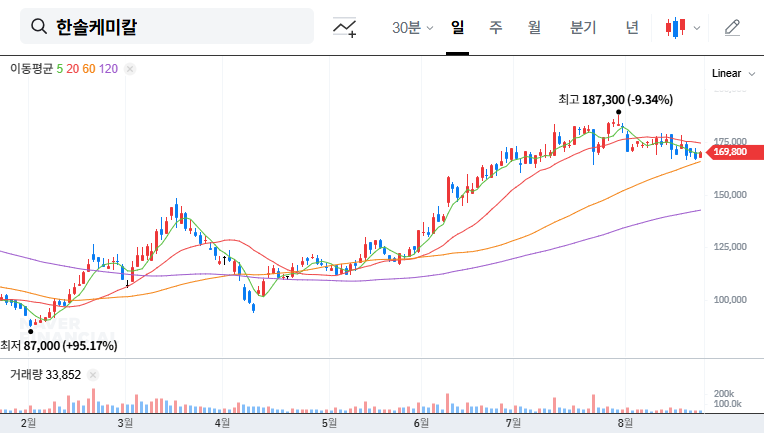Click the 7월 date axis label
The width and height of the screenshot is (764, 433).
[x=513, y=423]
